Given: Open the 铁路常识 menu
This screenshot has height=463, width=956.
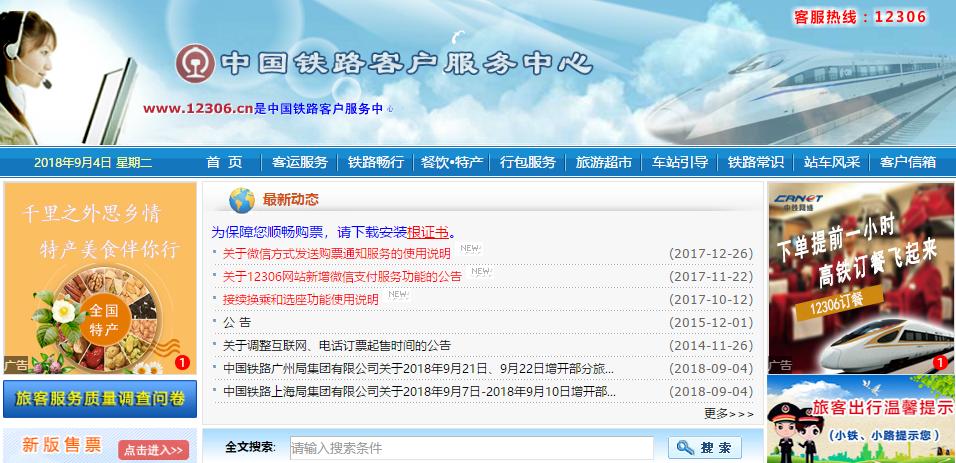Looking at the screenshot, I should [x=755, y=162].
